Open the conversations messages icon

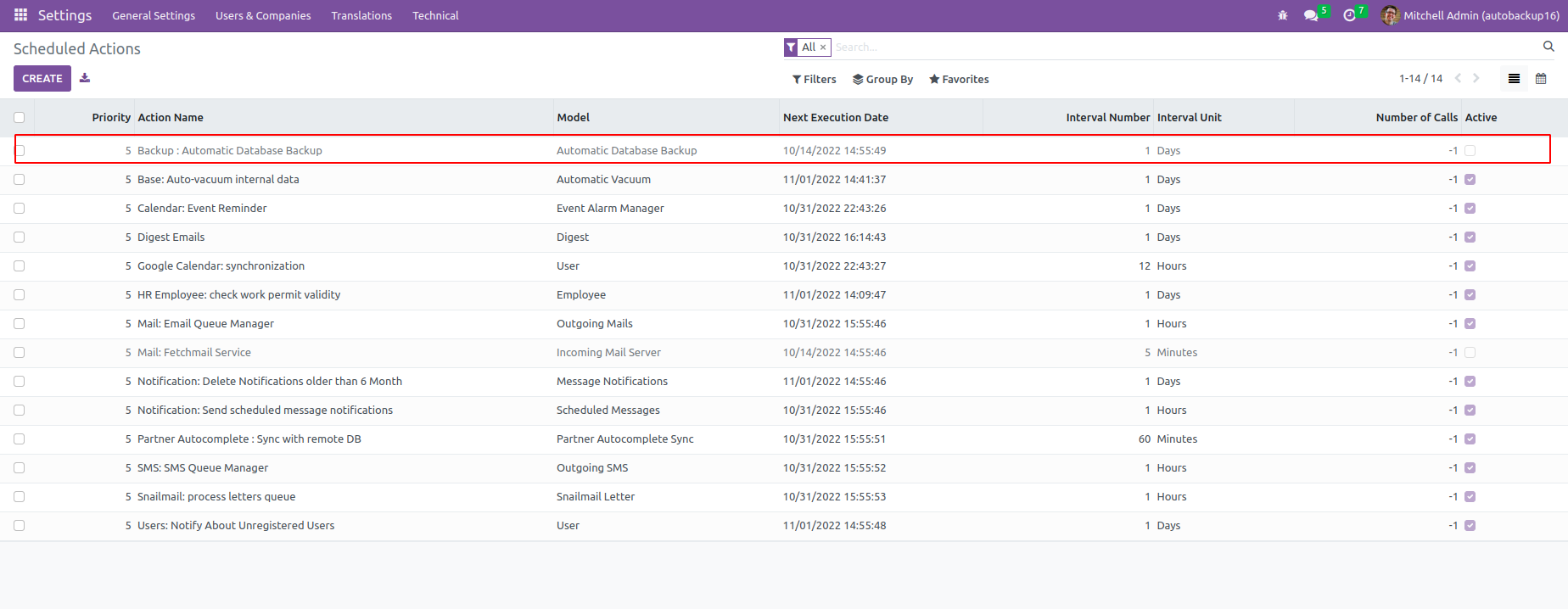(1311, 15)
